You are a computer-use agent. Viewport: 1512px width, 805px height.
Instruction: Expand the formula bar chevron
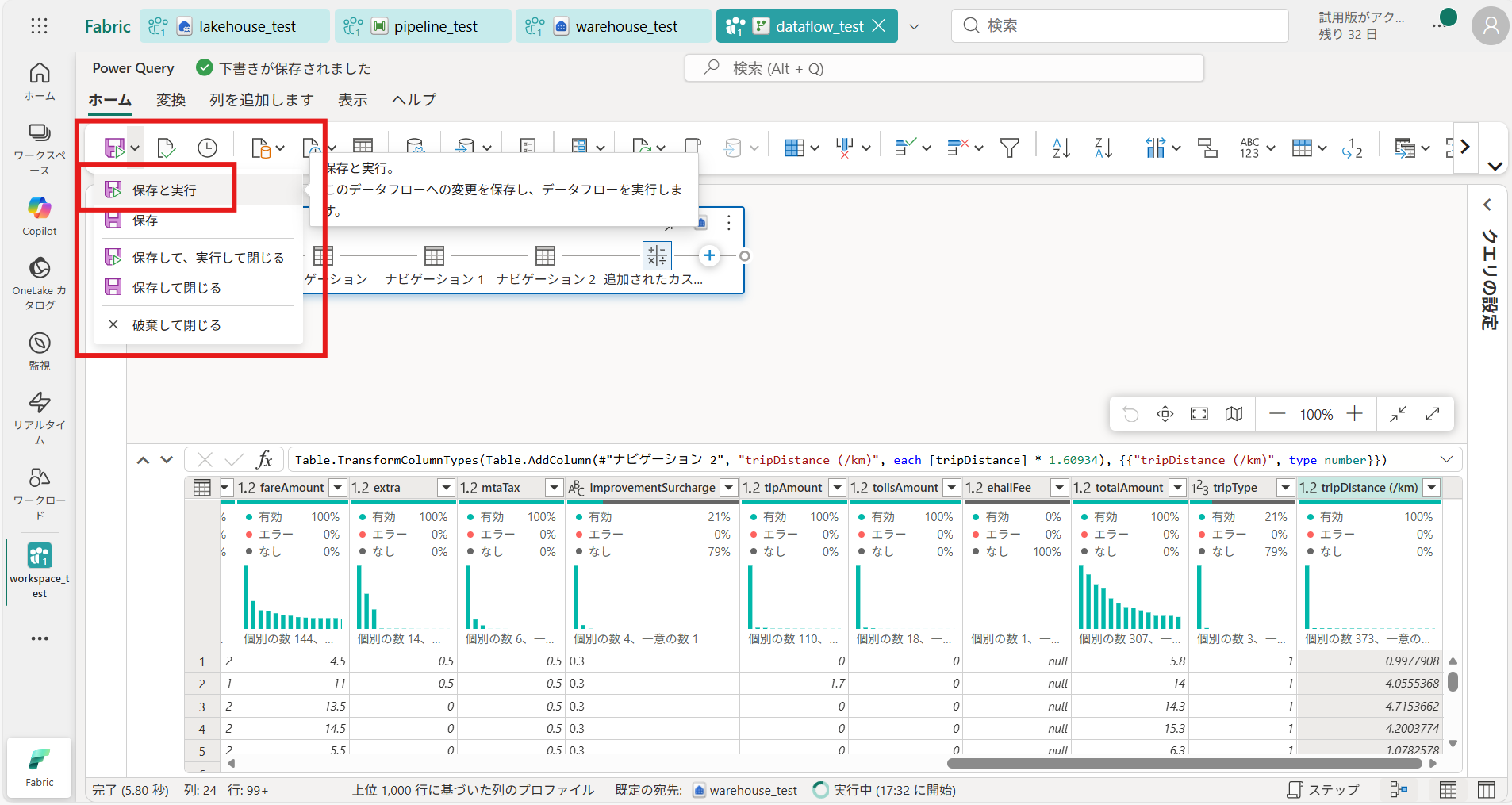pos(1446,460)
